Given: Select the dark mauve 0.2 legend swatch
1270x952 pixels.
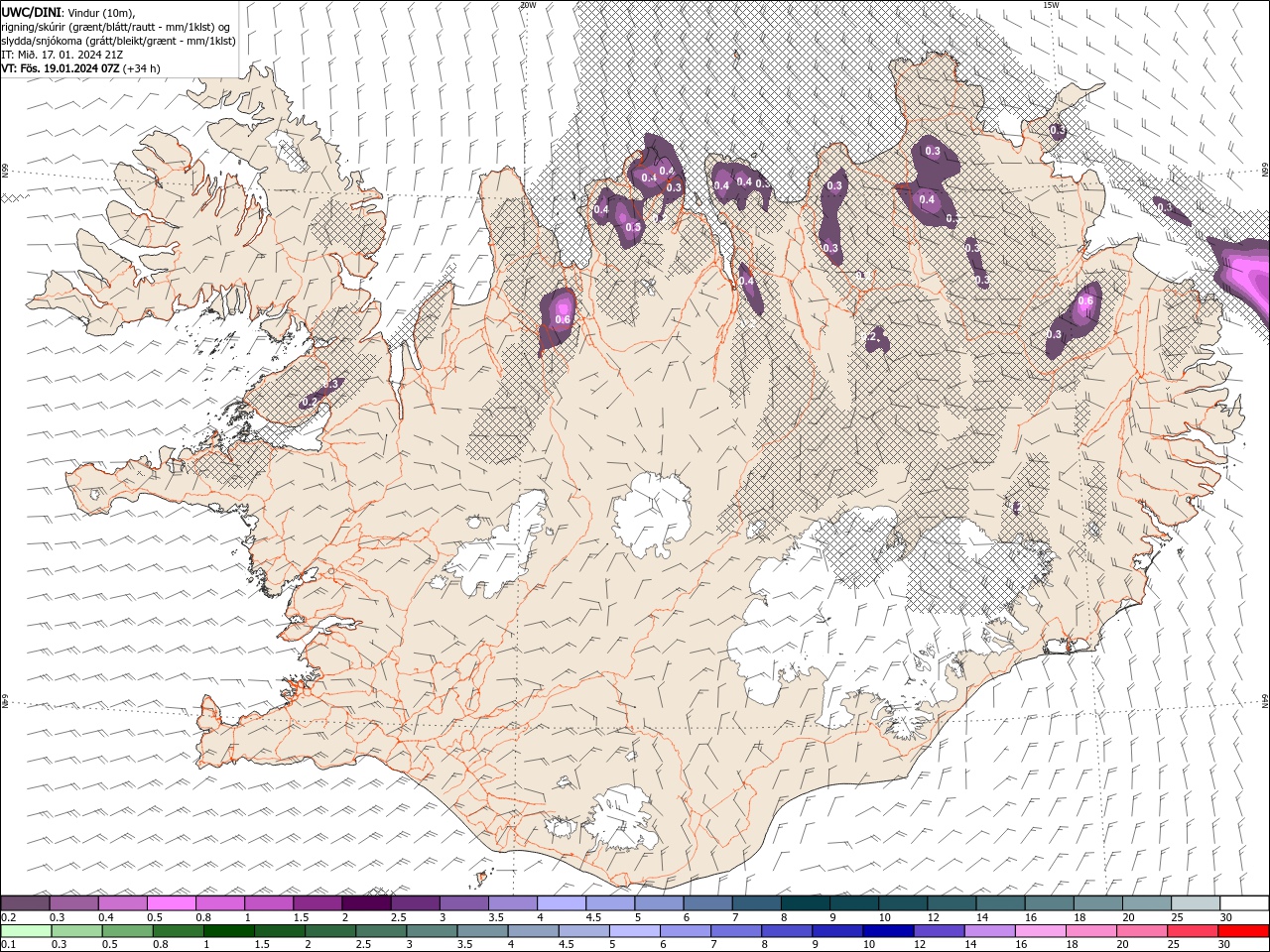Looking at the screenshot, I should [25, 903].
